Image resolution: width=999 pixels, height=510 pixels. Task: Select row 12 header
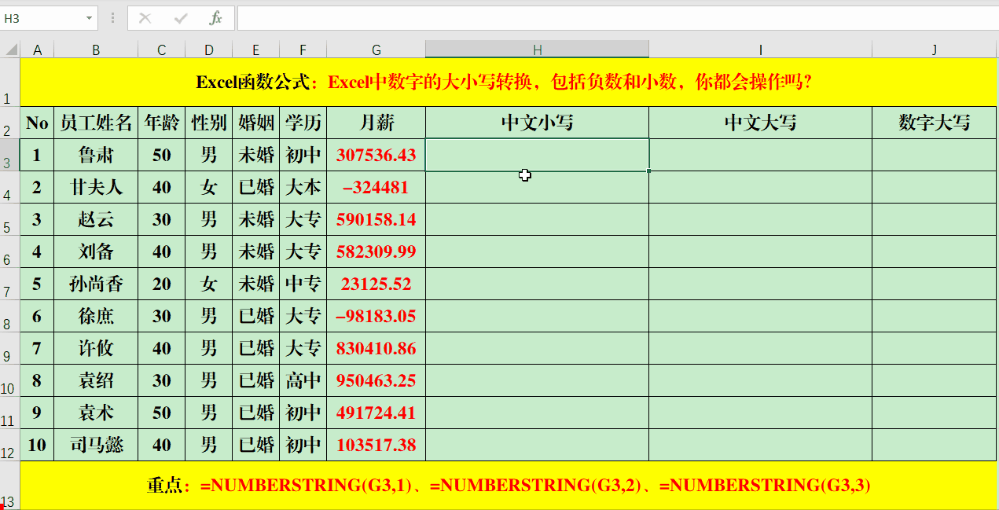(x=10, y=445)
